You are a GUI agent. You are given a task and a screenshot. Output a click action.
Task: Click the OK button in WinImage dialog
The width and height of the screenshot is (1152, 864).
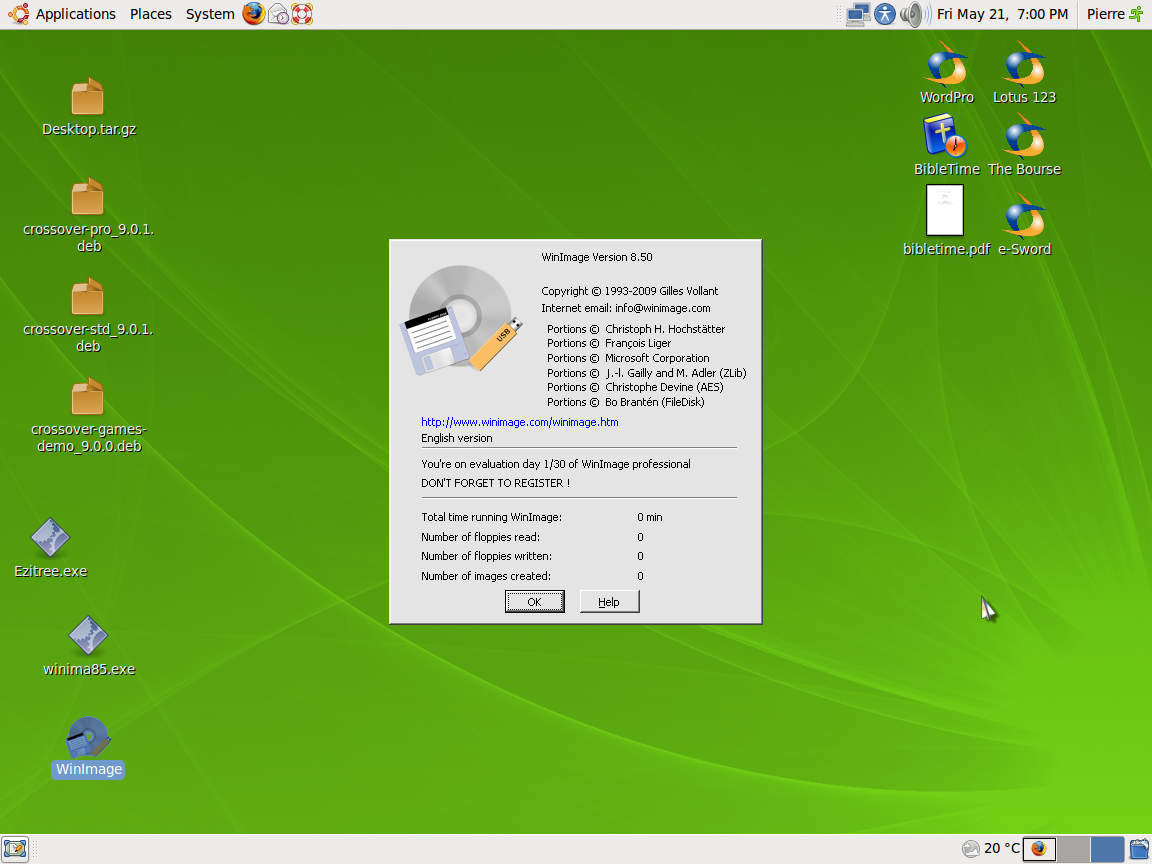[x=534, y=601]
